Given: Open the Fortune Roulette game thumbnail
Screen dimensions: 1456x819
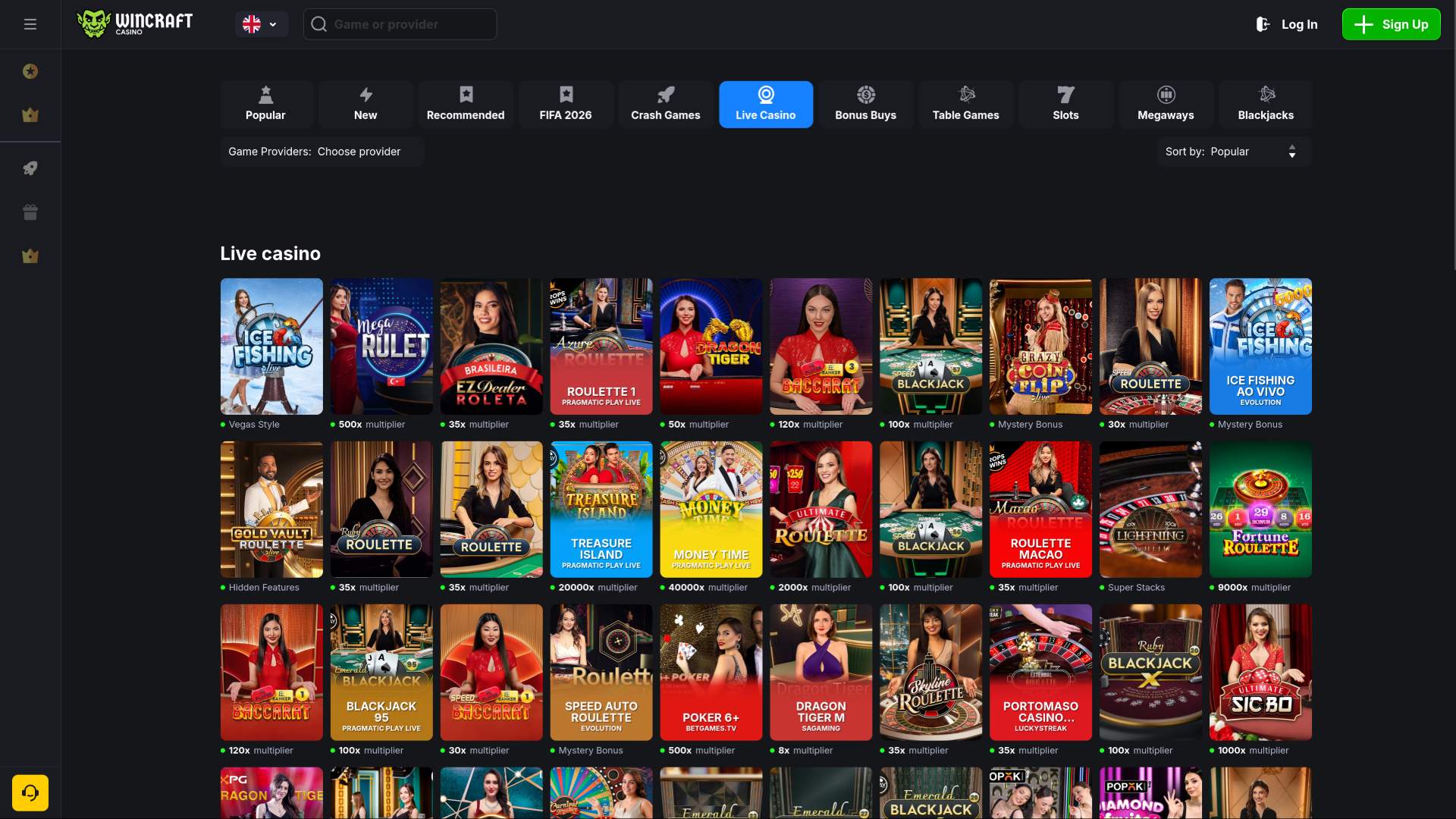Looking at the screenshot, I should tap(1260, 510).
